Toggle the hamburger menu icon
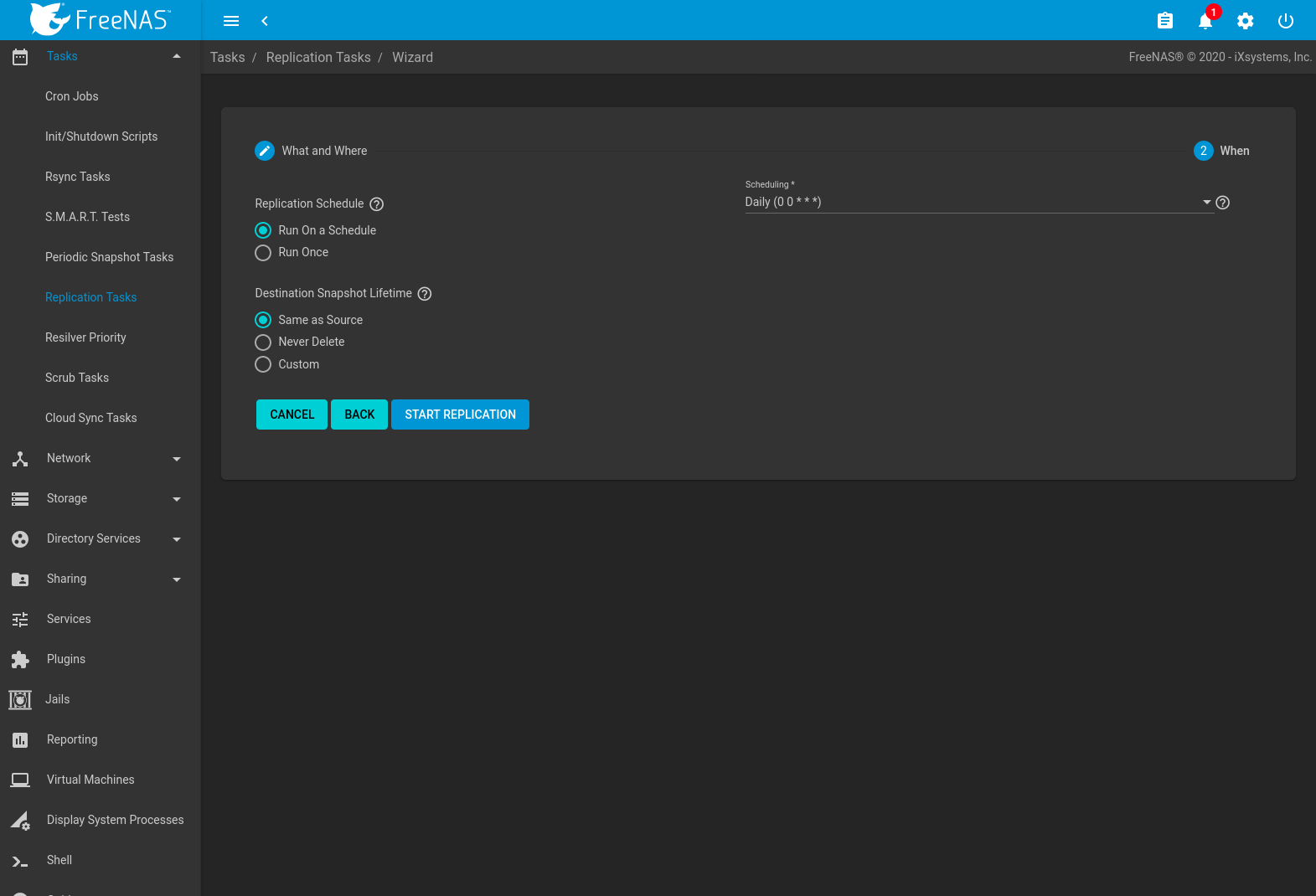 tap(231, 21)
